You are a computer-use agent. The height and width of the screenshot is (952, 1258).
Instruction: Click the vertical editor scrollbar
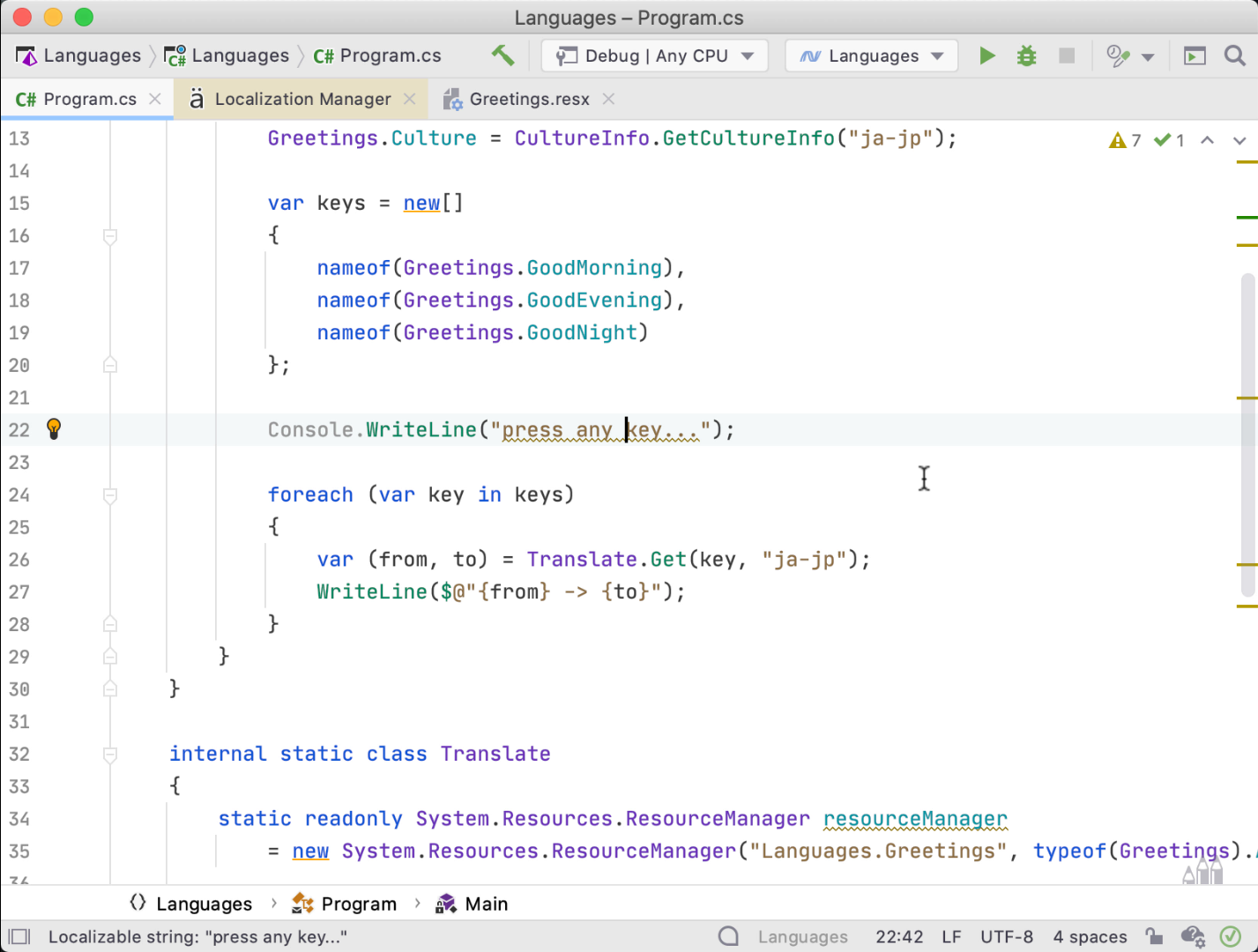click(x=1247, y=432)
